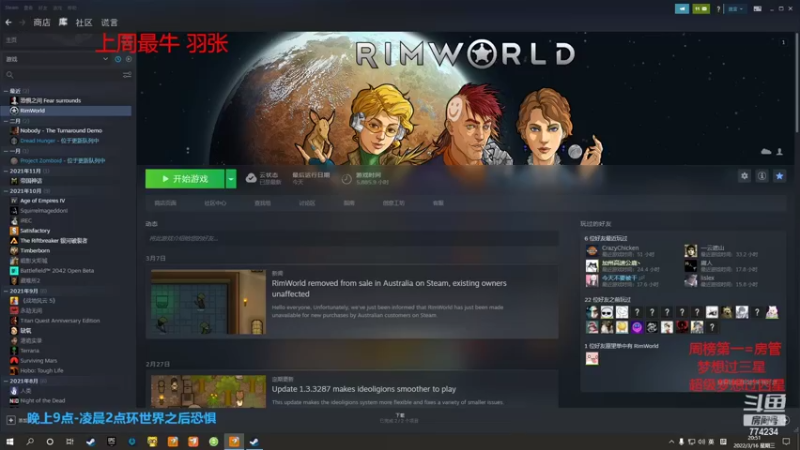
Task: Open the Australia news thumbnail image
Action: pyautogui.click(x=208, y=302)
